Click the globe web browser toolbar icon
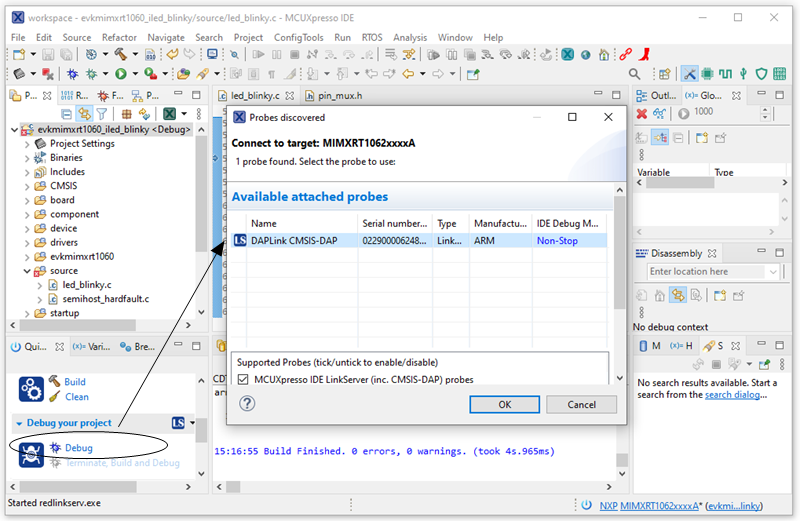800x521 pixels. point(586,55)
